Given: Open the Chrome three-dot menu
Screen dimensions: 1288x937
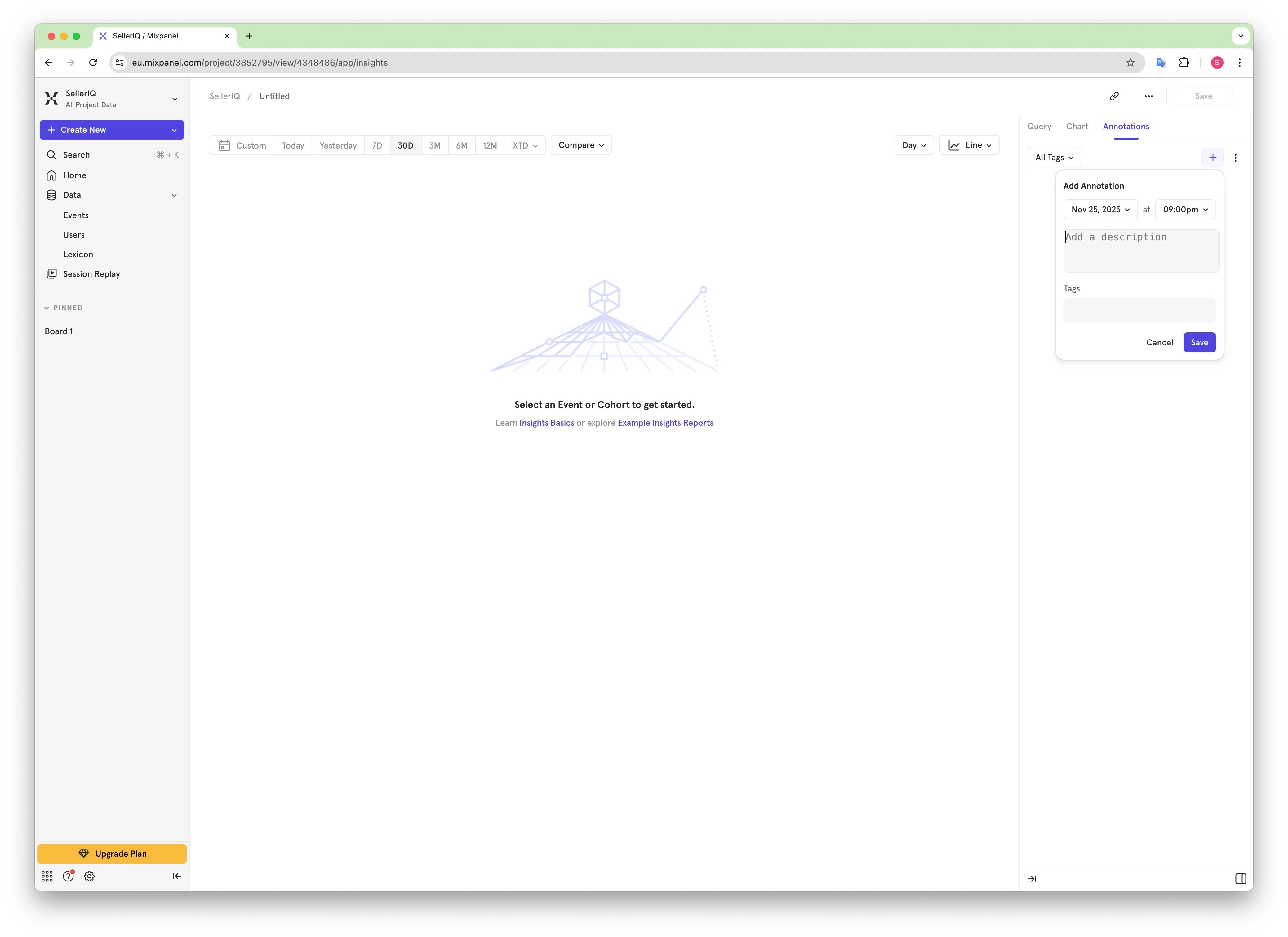Looking at the screenshot, I should pyautogui.click(x=1239, y=62).
